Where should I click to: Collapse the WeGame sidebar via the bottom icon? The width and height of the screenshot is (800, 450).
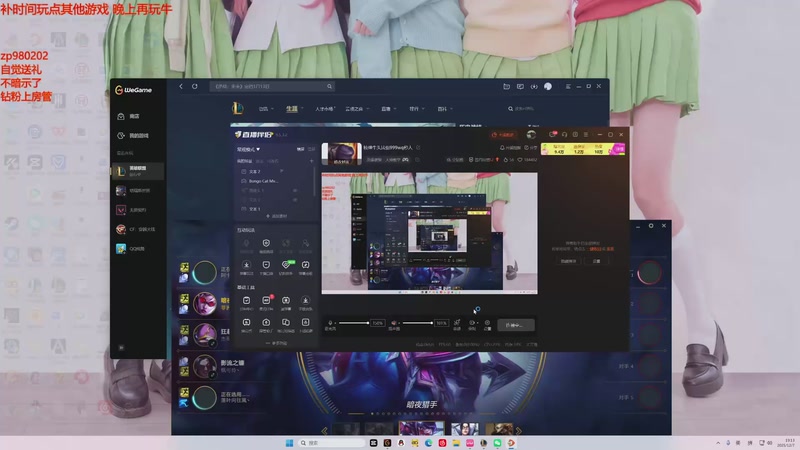click(121, 347)
